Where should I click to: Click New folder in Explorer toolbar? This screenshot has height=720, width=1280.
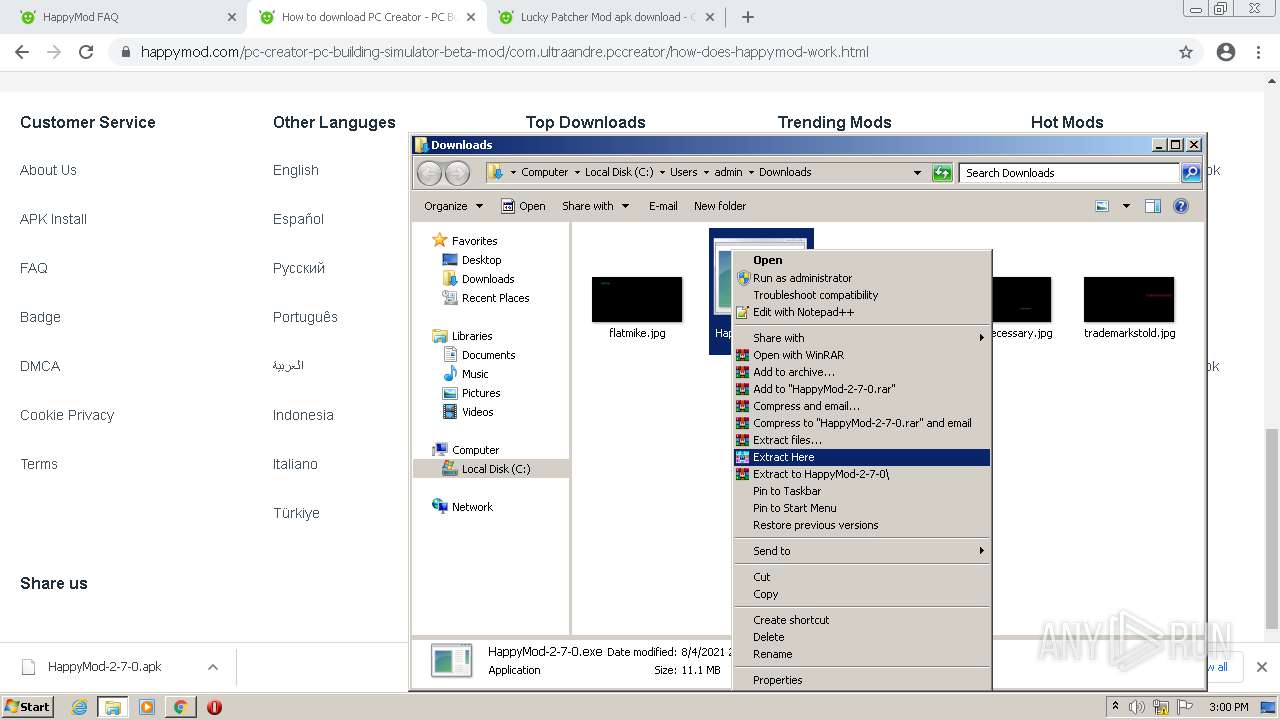(x=720, y=206)
